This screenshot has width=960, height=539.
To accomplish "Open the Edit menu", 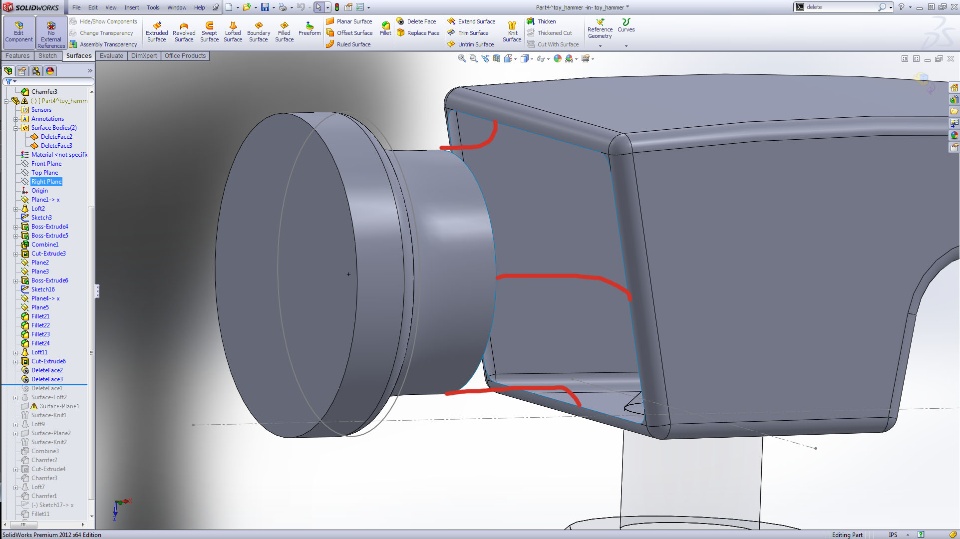I will [93, 7].
